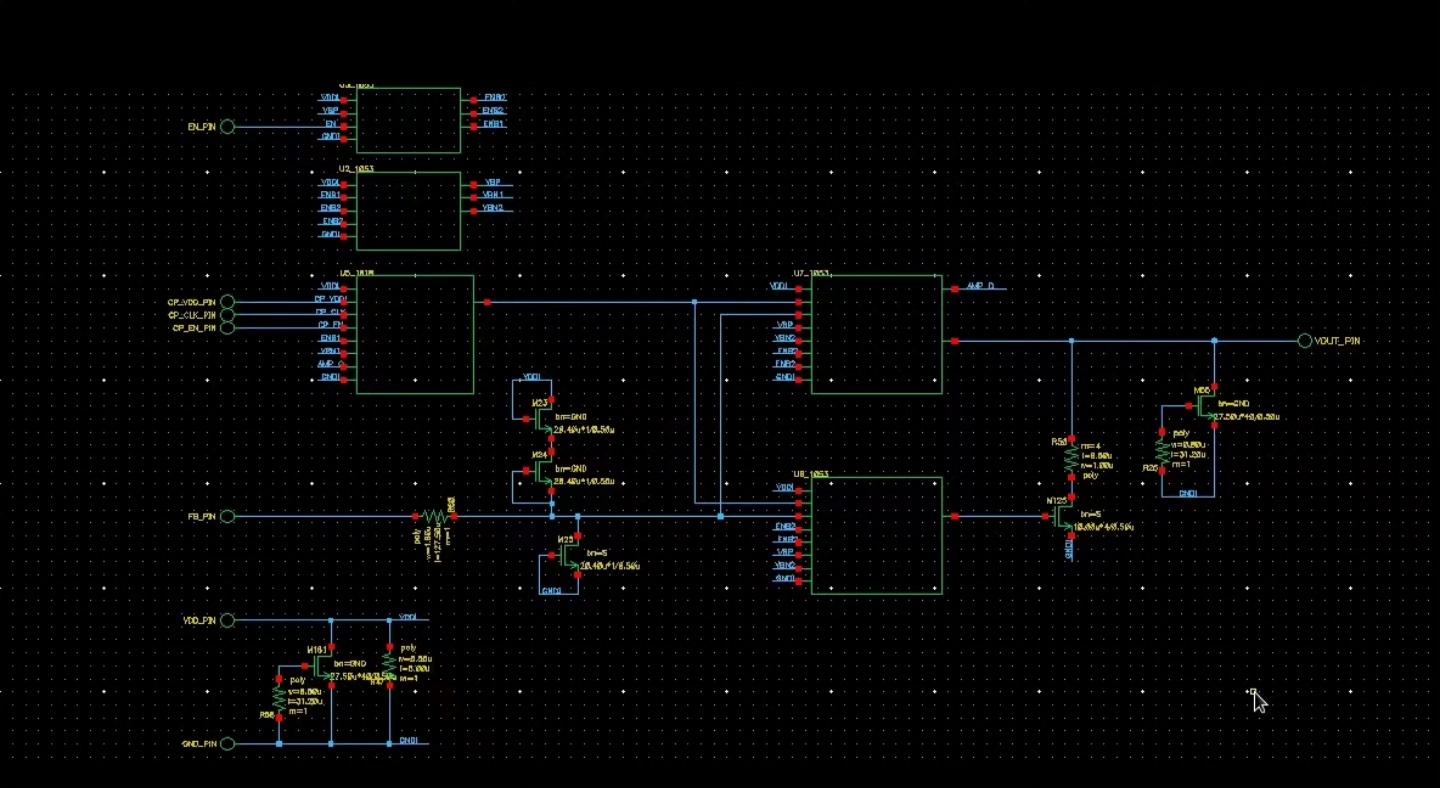Select the transistor below the FB_PIN wire

(569, 556)
